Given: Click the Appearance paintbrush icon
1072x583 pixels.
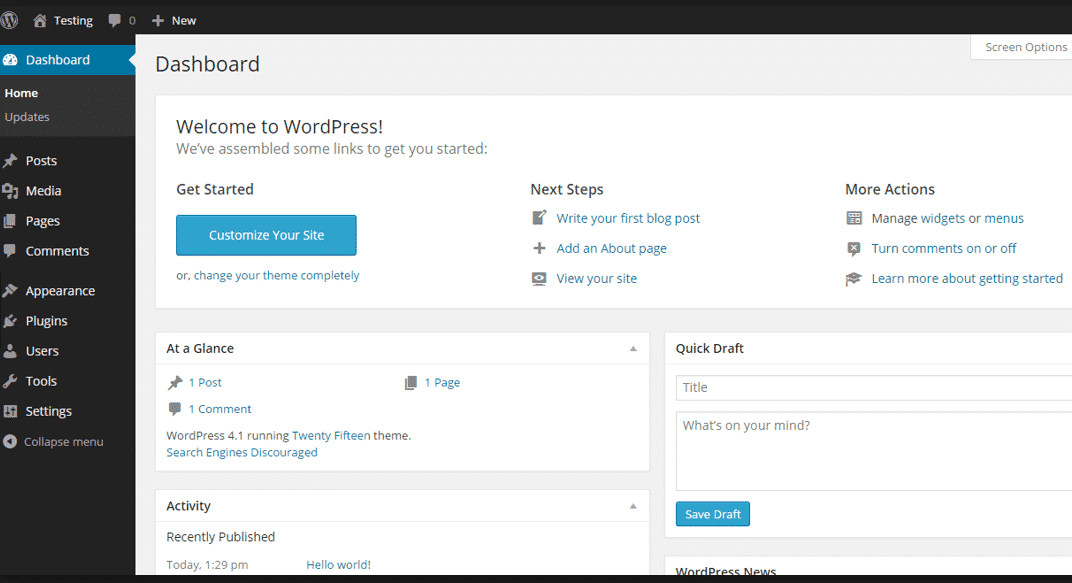Looking at the screenshot, I should coord(10,290).
